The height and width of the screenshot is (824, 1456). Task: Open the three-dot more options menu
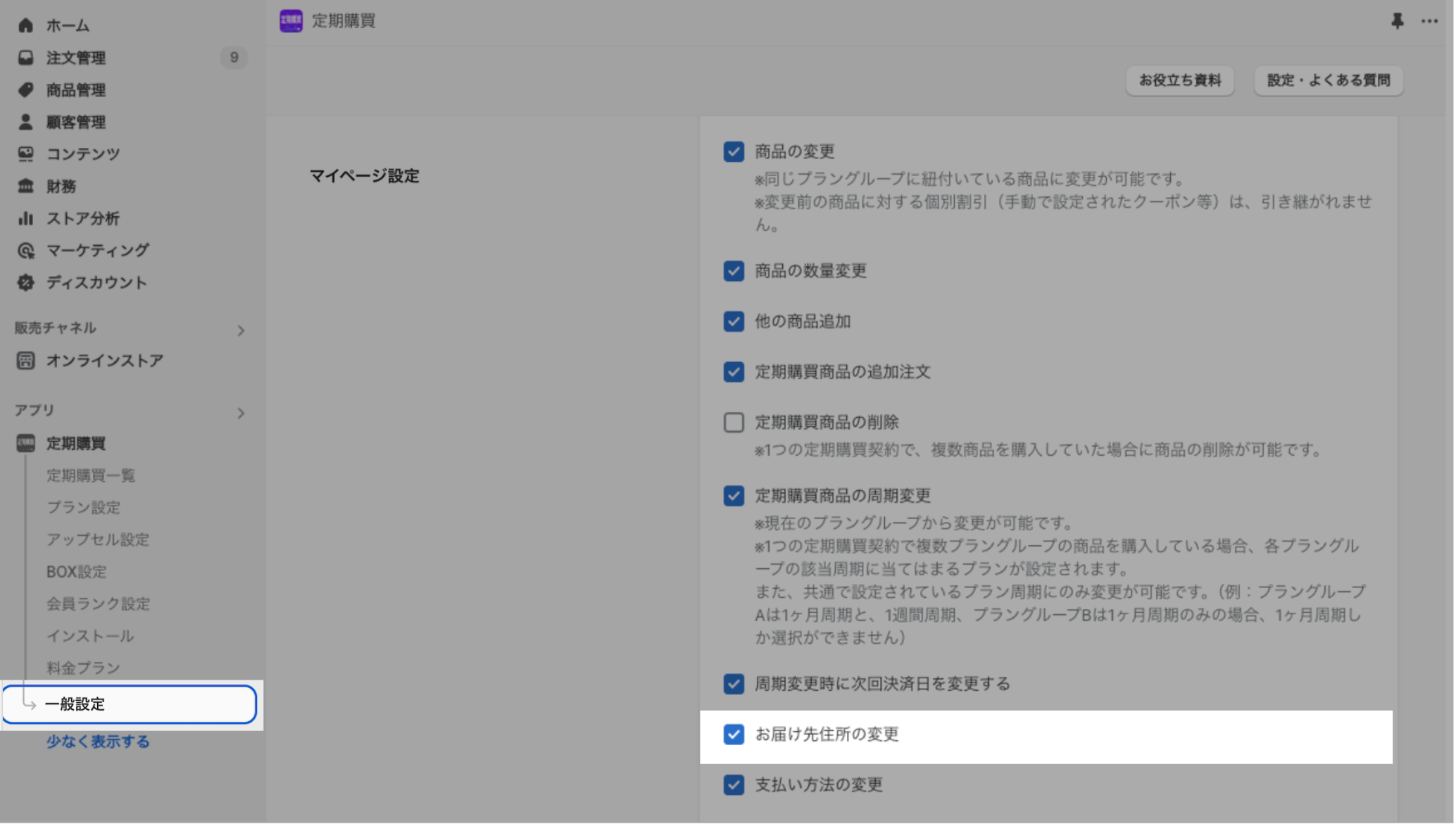pyautogui.click(x=1429, y=21)
